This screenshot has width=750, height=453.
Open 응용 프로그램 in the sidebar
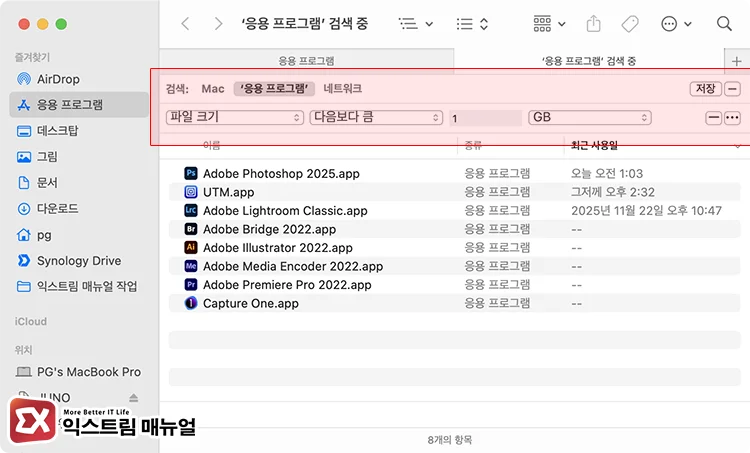point(79,105)
